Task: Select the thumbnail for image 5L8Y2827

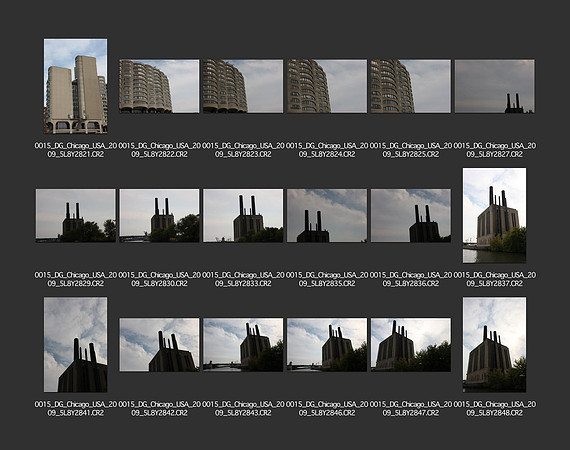Action: pos(494,86)
